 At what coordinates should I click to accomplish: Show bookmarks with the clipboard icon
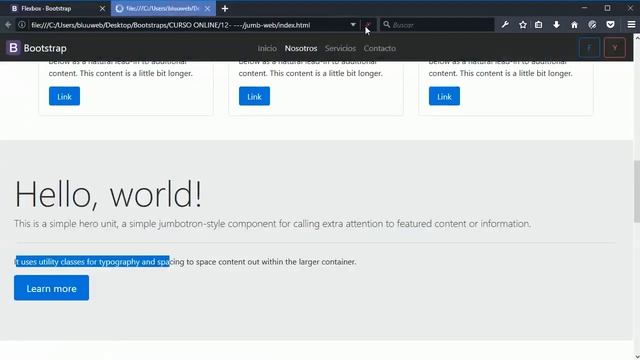click(539, 25)
